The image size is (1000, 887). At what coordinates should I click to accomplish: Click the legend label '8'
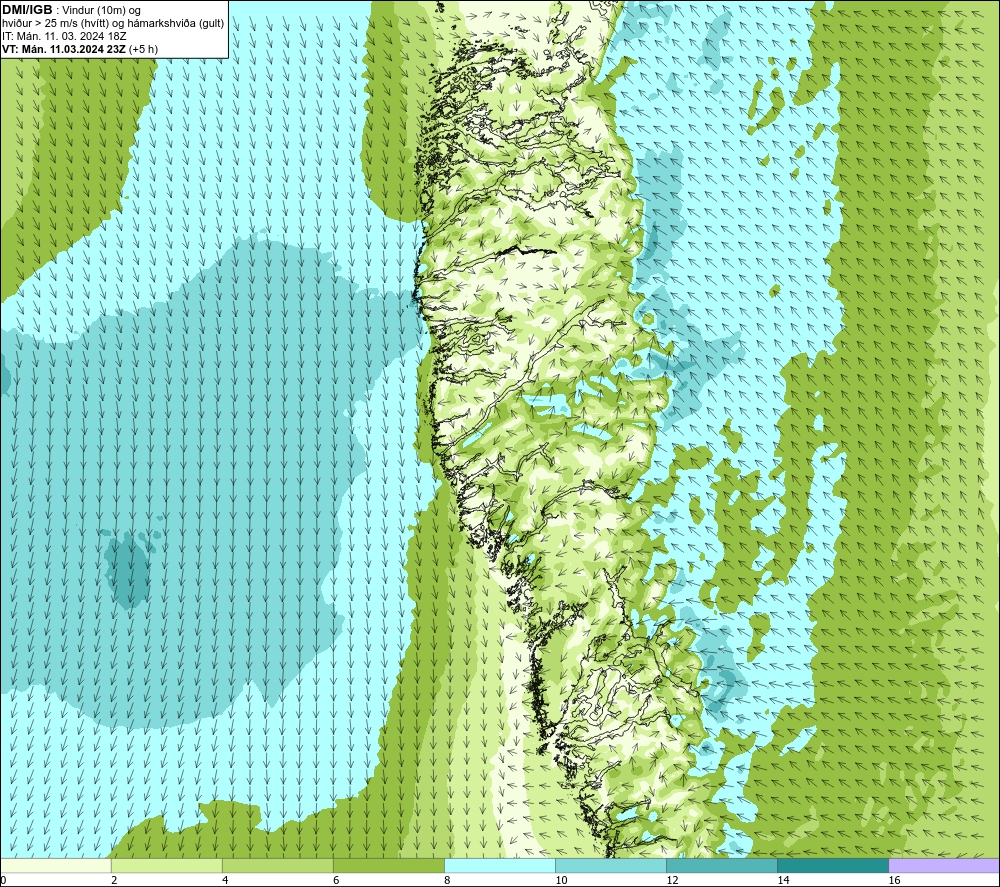tap(447, 880)
